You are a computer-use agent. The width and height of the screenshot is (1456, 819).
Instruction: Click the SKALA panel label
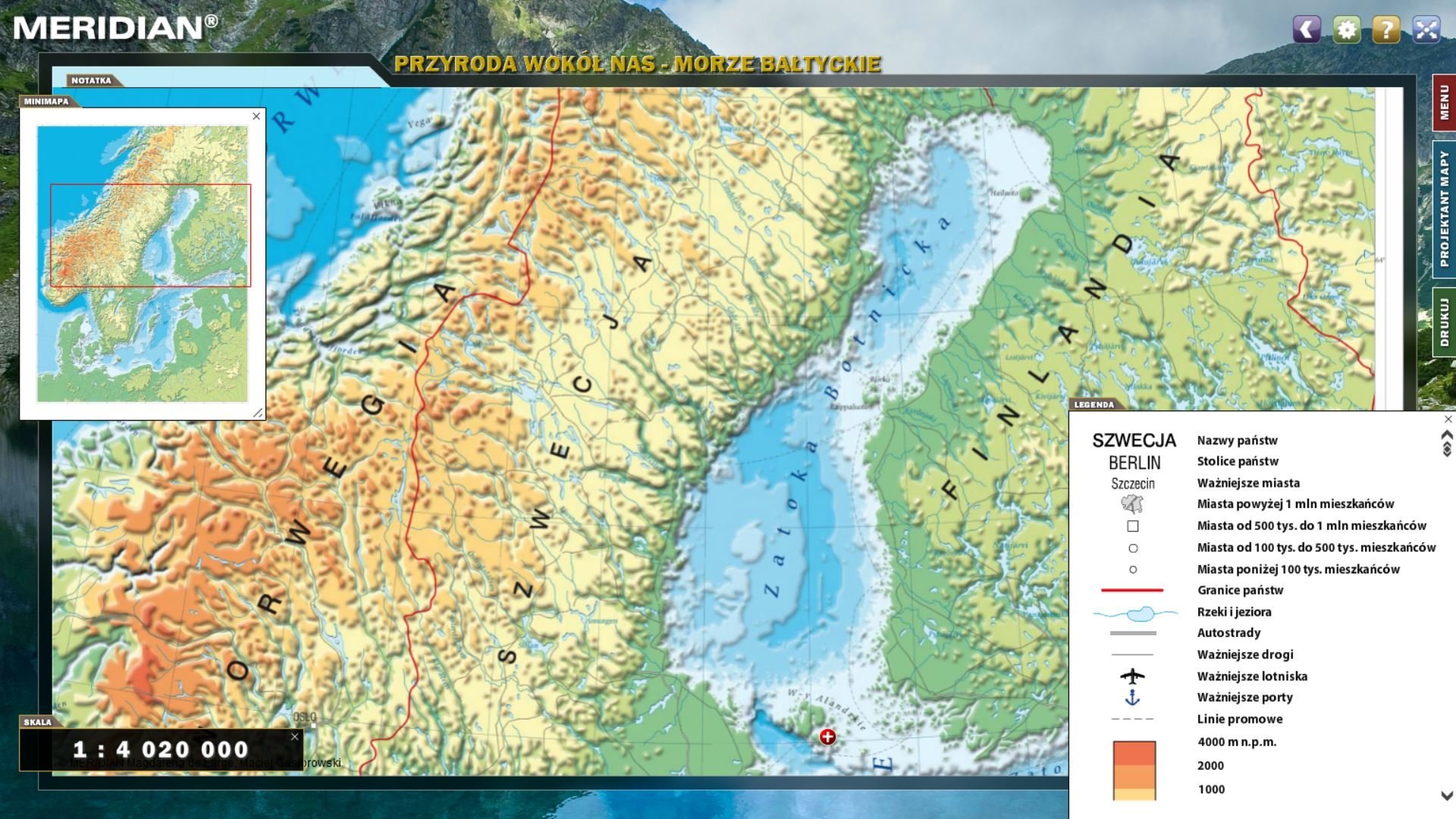pyautogui.click(x=37, y=722)
